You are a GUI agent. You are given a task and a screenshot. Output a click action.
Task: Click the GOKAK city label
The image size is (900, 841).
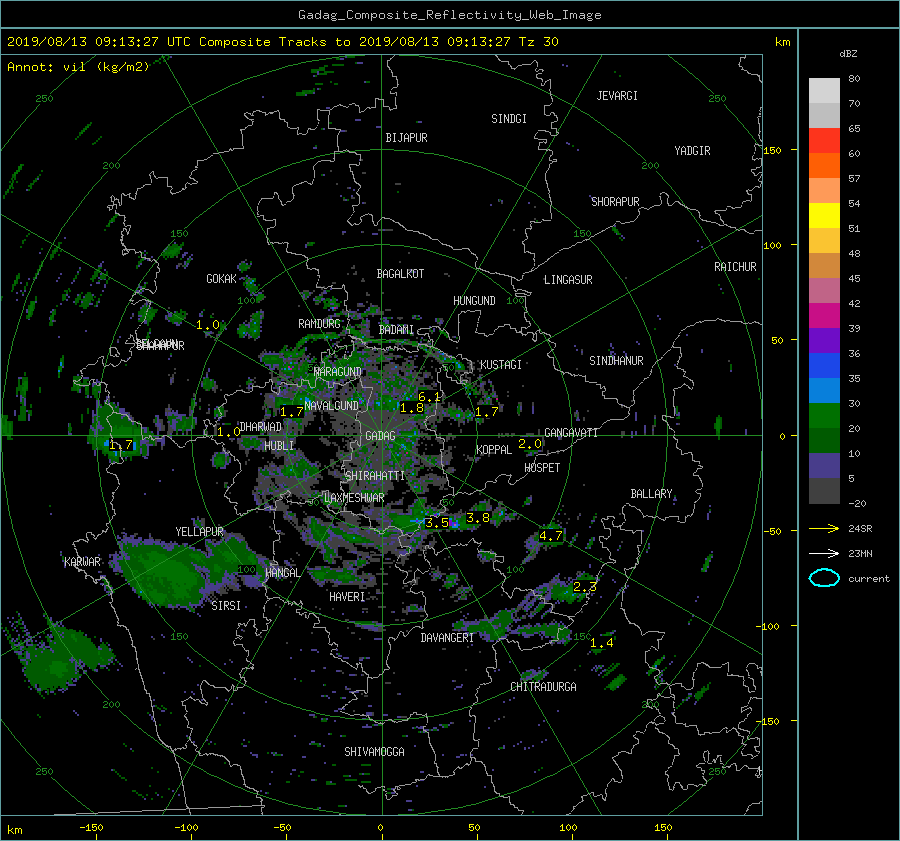(221, 279)
